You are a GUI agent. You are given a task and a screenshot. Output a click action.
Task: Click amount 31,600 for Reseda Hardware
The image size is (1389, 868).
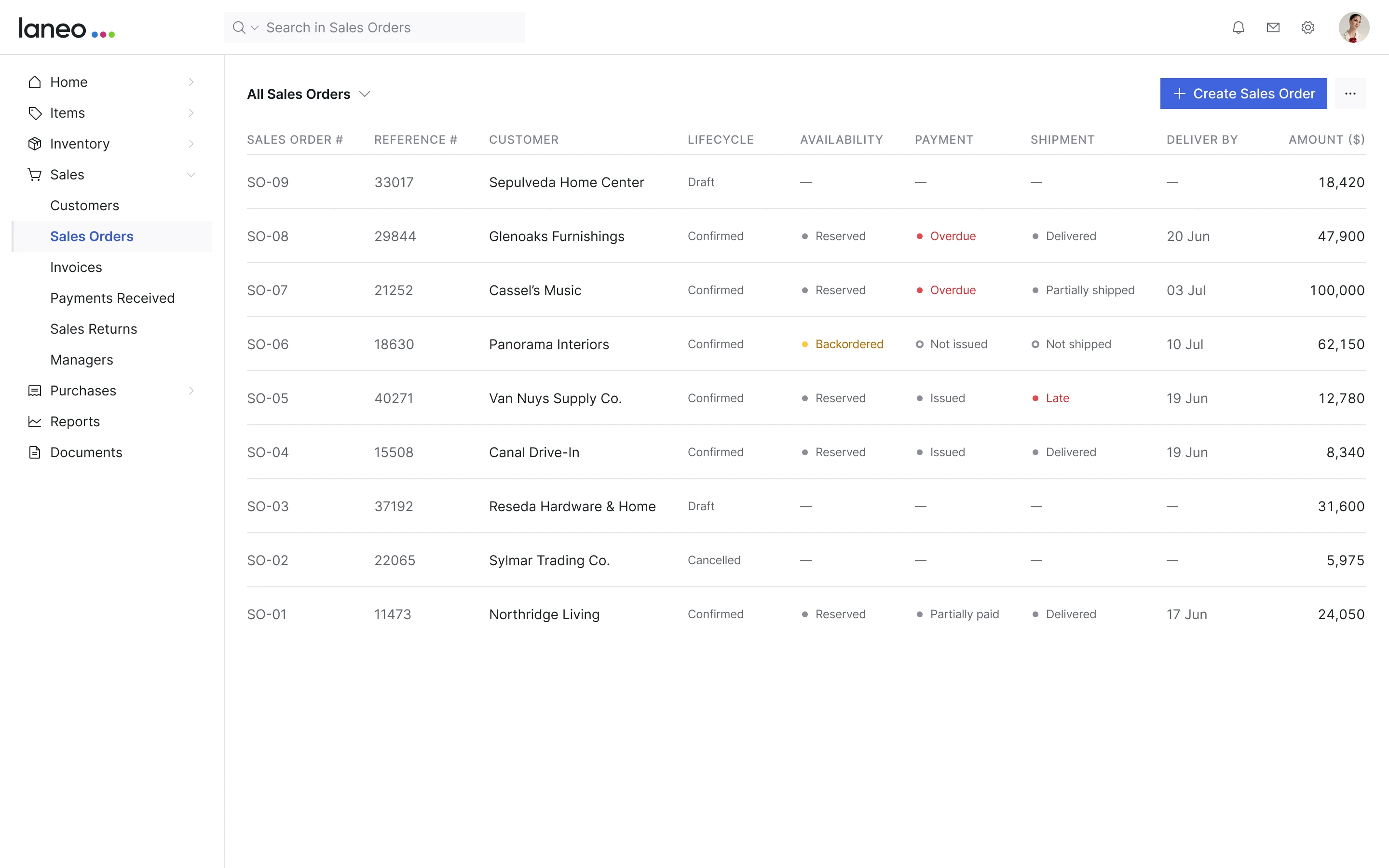pyautogui.click(x=1341, y=506)
